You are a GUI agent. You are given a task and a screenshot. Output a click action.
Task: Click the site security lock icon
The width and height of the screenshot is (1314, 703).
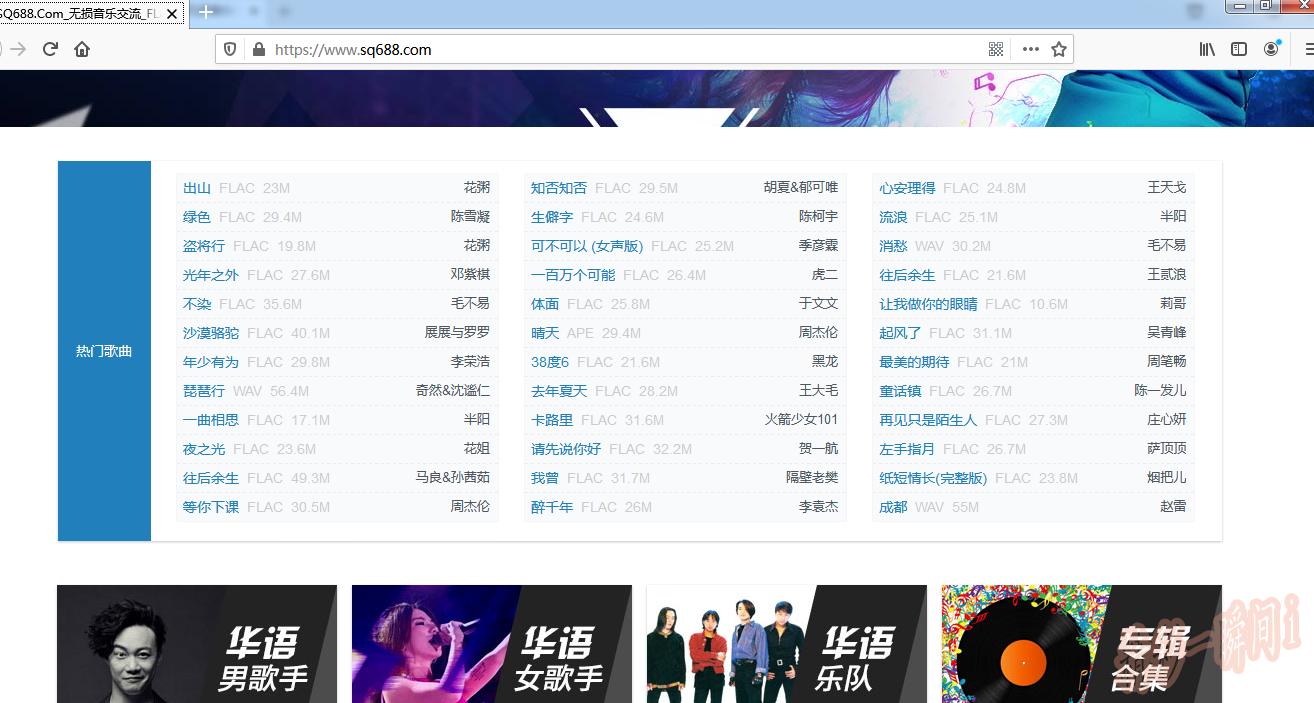point(257,48)
